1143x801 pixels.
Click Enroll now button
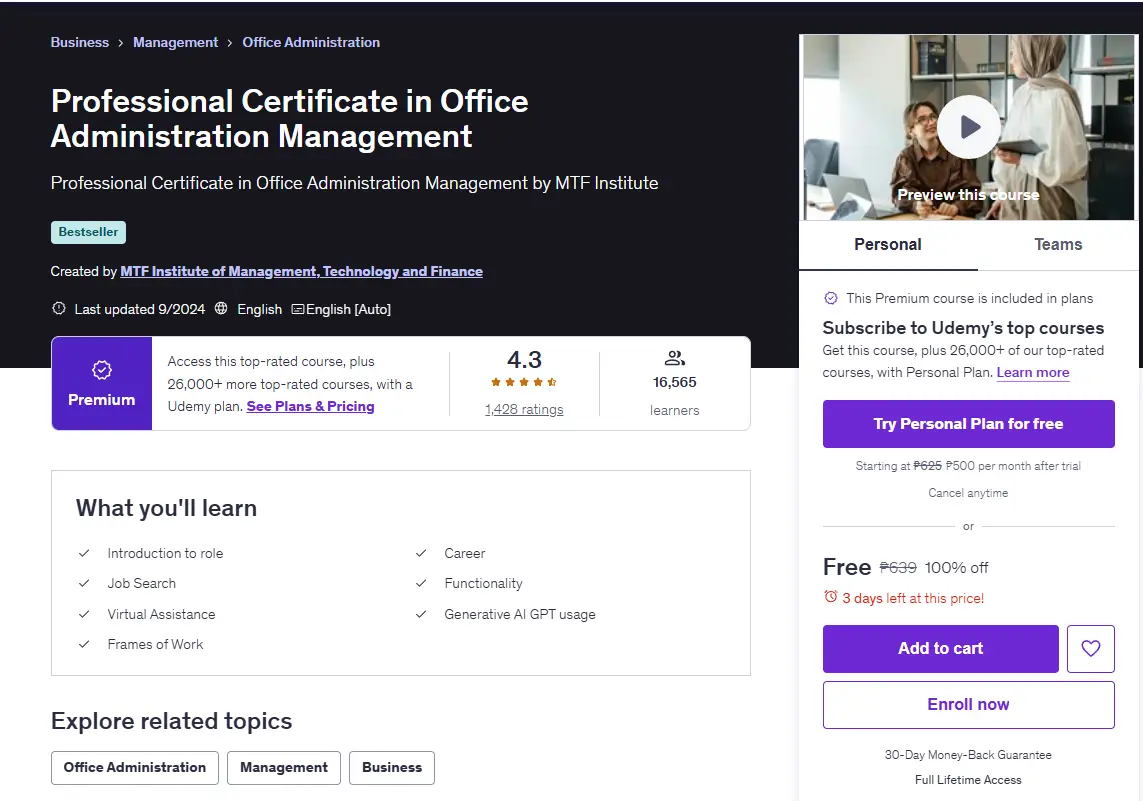(x=968, y=704)
